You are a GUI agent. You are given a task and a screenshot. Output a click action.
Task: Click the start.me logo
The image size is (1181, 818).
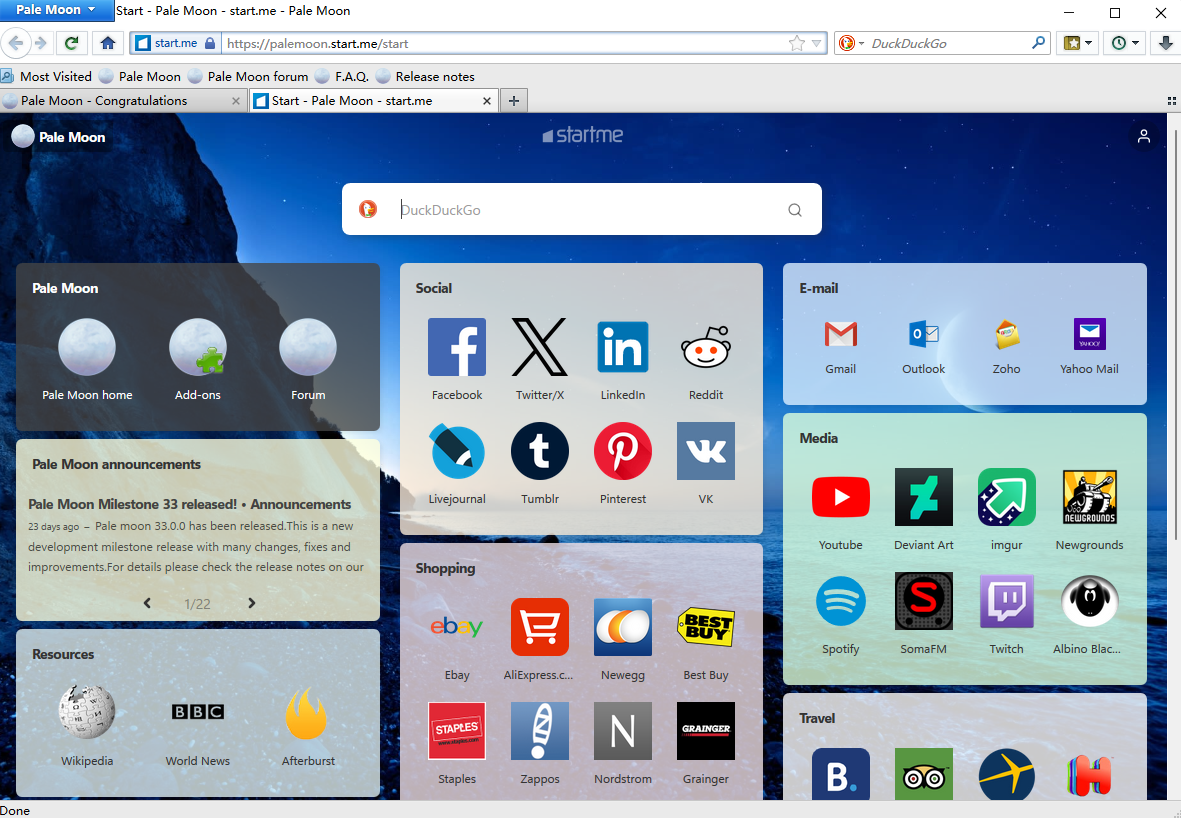pos(582,135)
